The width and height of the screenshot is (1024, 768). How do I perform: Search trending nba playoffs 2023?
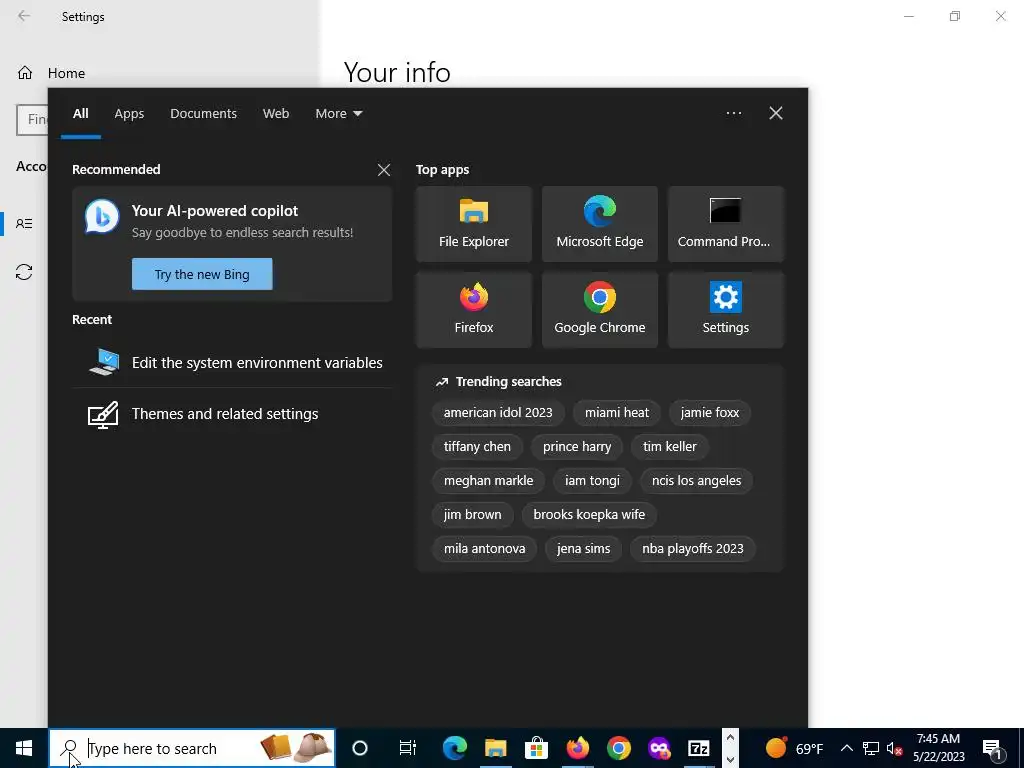pyautogui.click(x=692, y=549)
